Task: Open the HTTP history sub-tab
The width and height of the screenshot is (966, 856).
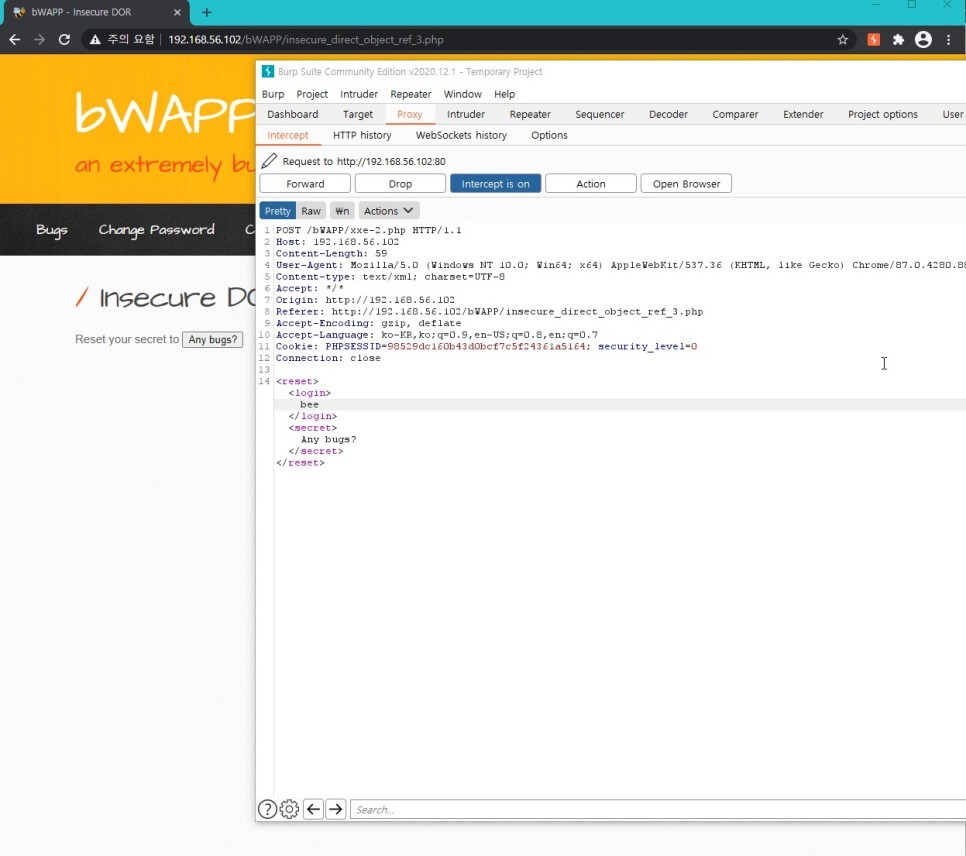Action: pos(362,135)
